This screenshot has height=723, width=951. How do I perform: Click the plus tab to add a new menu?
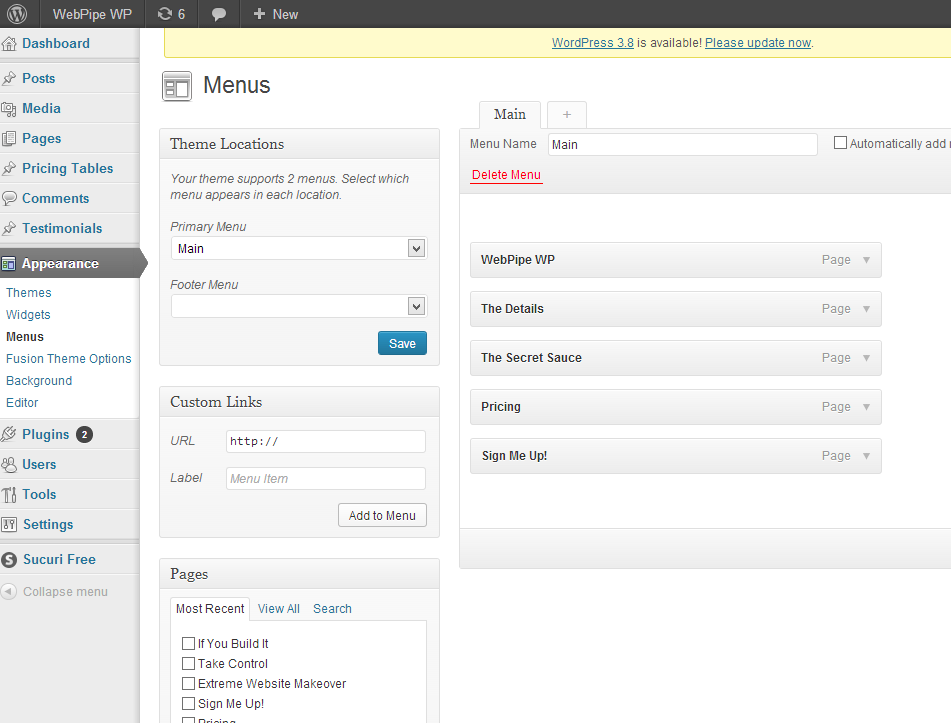[566, 114]
